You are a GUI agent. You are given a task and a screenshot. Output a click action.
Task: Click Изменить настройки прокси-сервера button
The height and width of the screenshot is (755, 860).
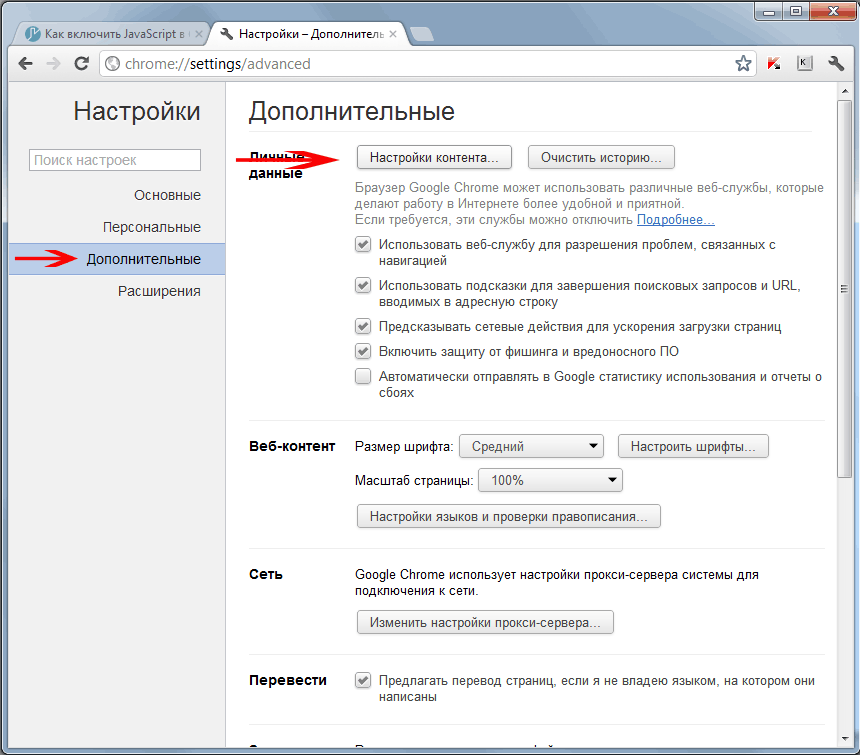pyautogui.click(x=485, y=622)
